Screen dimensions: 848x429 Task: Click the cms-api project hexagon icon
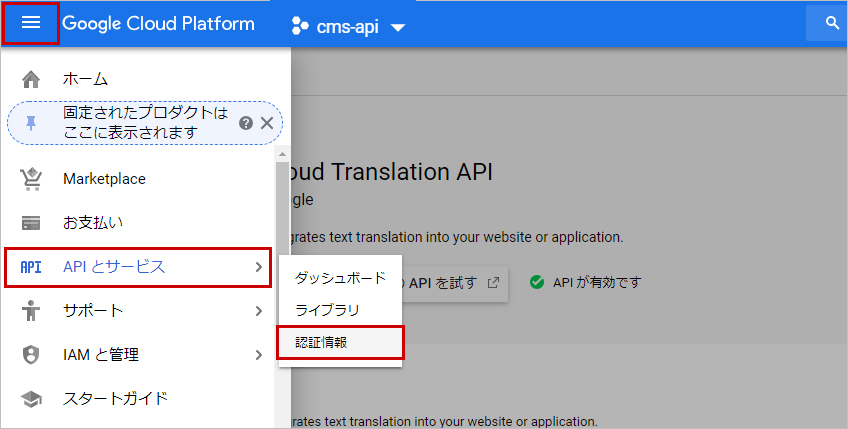[x=300, y=25]
